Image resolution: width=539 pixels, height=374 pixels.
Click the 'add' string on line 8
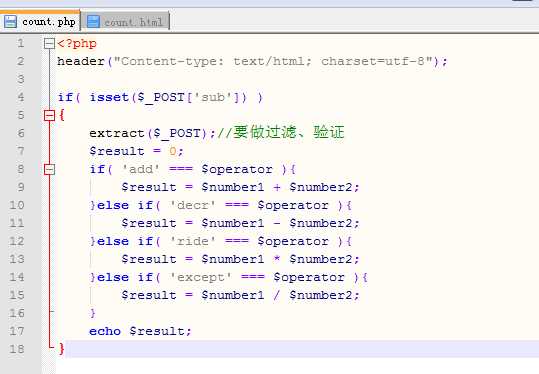click(x=141, y=169)
